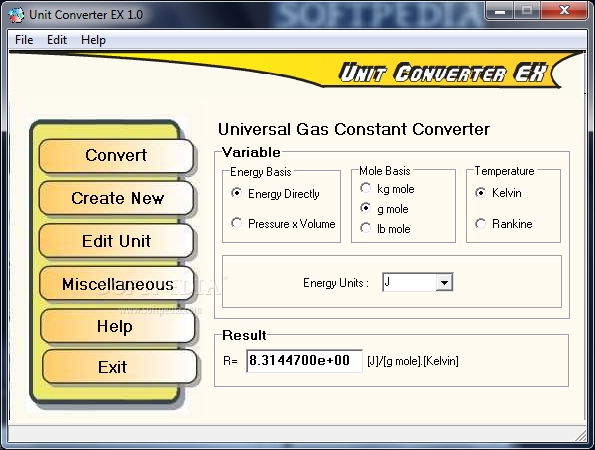This screenshot has width=595, height=450.
Task: Click the Convert sidebar button
Action: coord(116,156)
